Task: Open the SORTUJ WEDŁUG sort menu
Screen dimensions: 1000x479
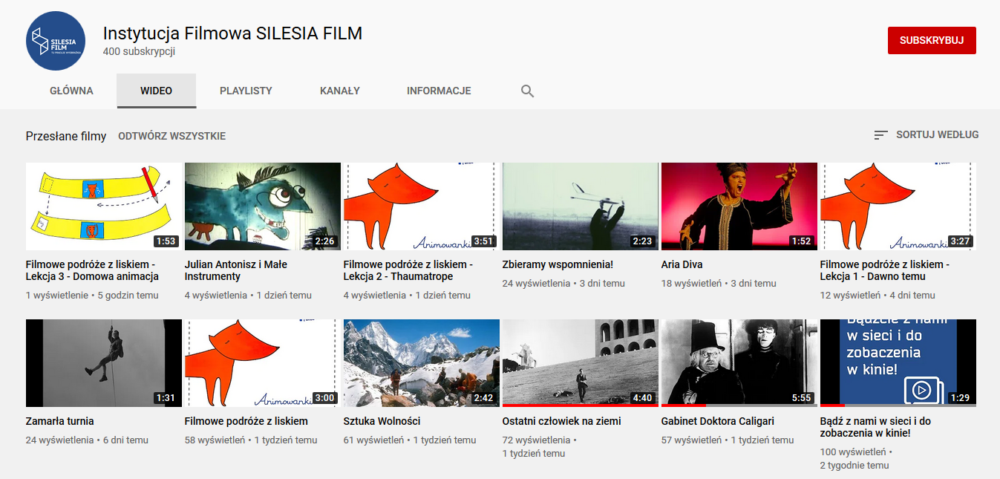Action: [927, 135]
